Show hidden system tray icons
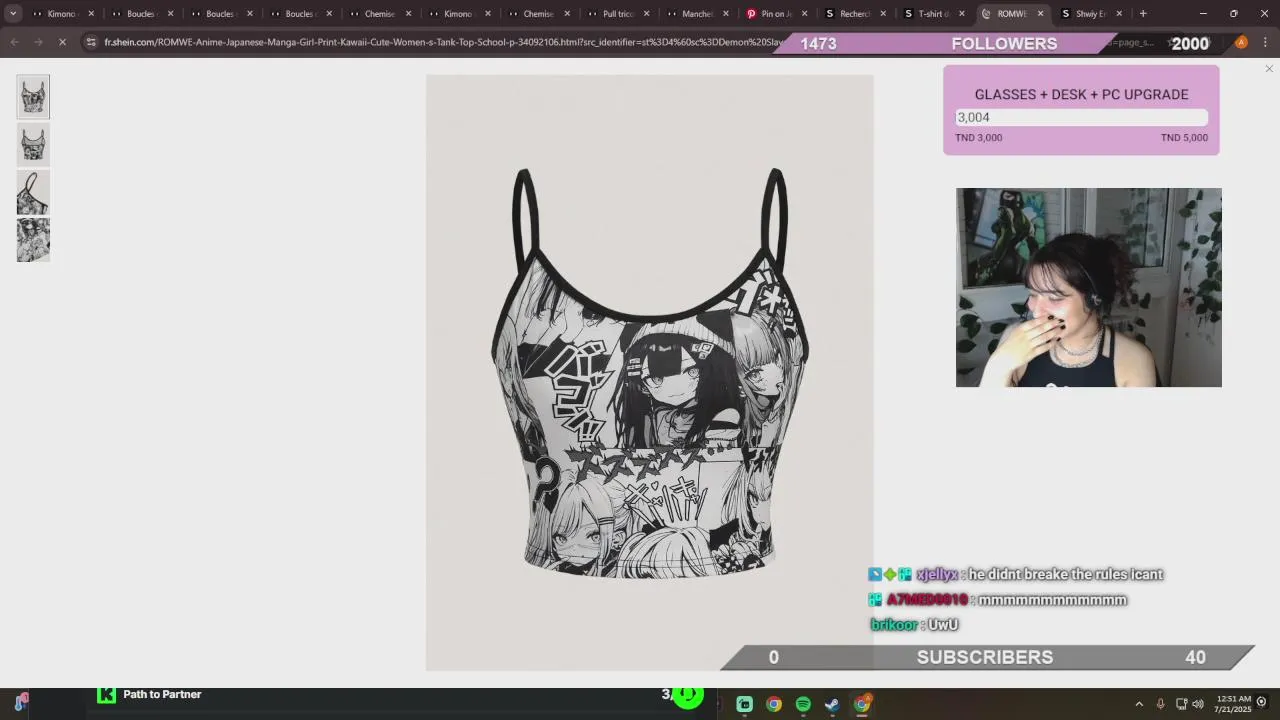The image size is (1280, 720). [1139, 704]
